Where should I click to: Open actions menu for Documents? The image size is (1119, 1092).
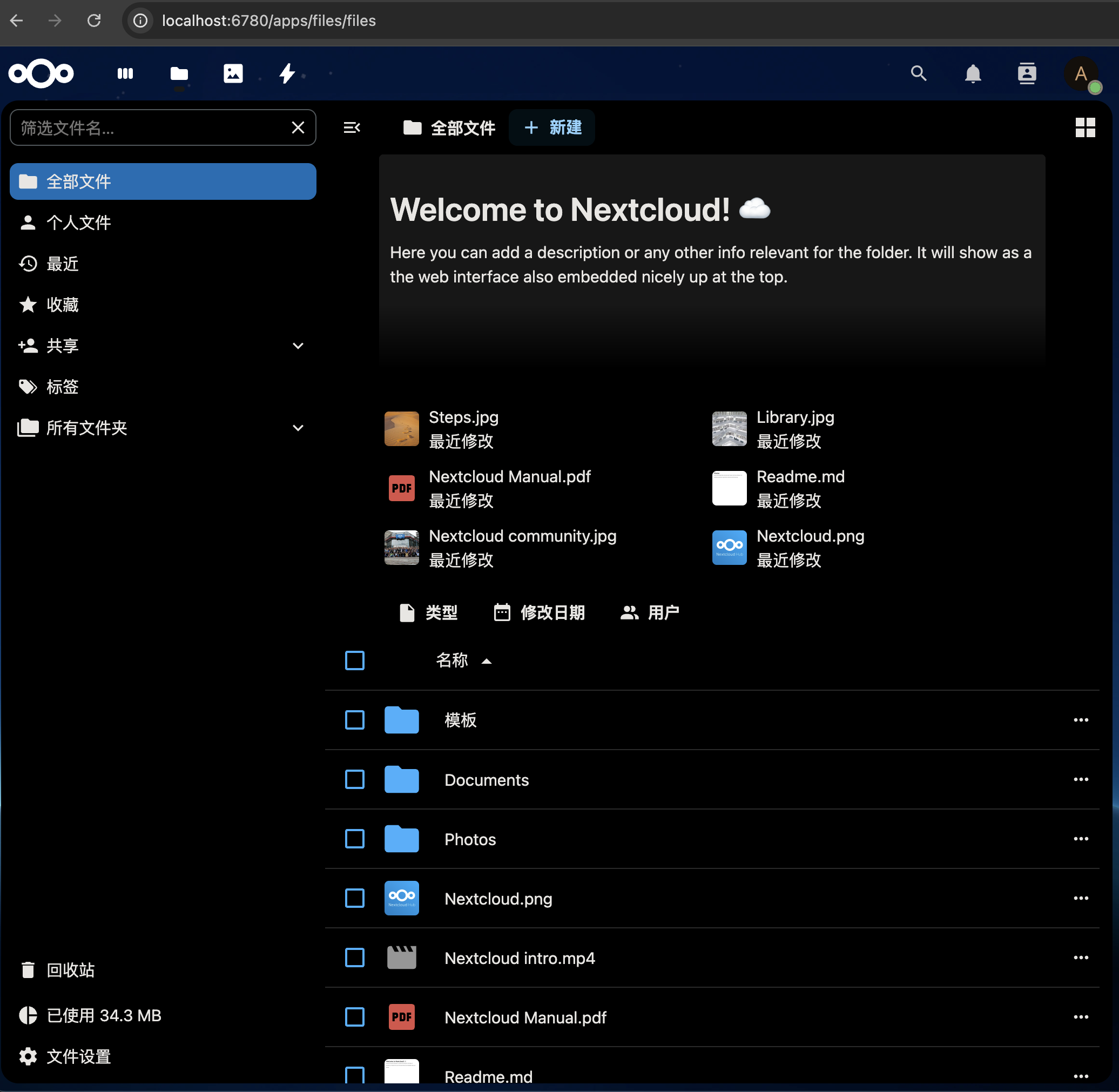click(x=1081, y=779)
